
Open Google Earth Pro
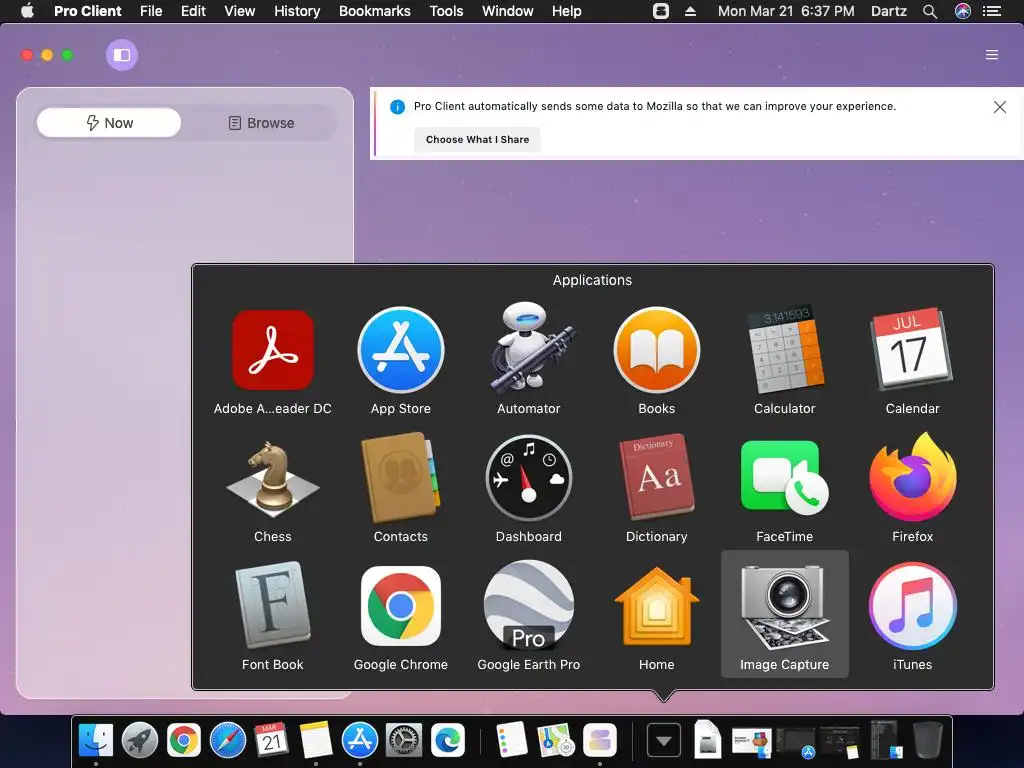tap(529, 605)
